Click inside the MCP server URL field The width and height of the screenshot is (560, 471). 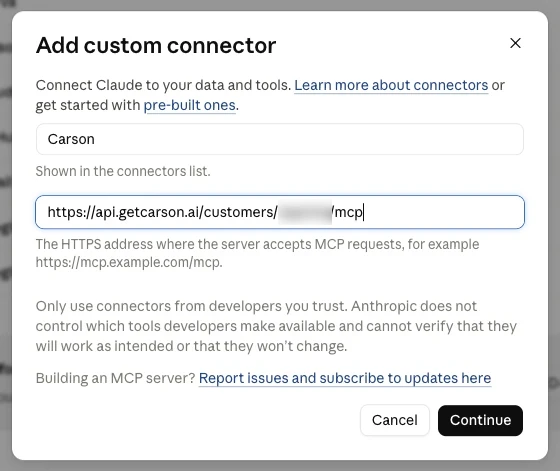point(280,212)
